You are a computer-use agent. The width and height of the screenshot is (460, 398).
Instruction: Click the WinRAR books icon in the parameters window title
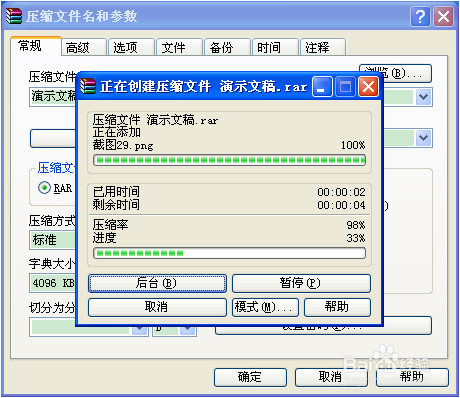[x=14, y=16]
